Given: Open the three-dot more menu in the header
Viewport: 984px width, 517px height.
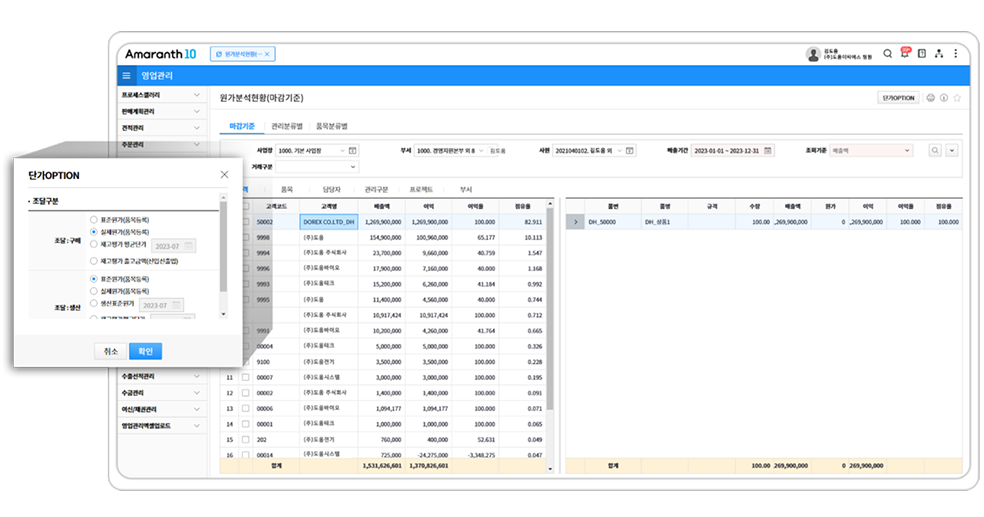Looking at the screenshot, I should pyautogui.click(x=956, y=54).
